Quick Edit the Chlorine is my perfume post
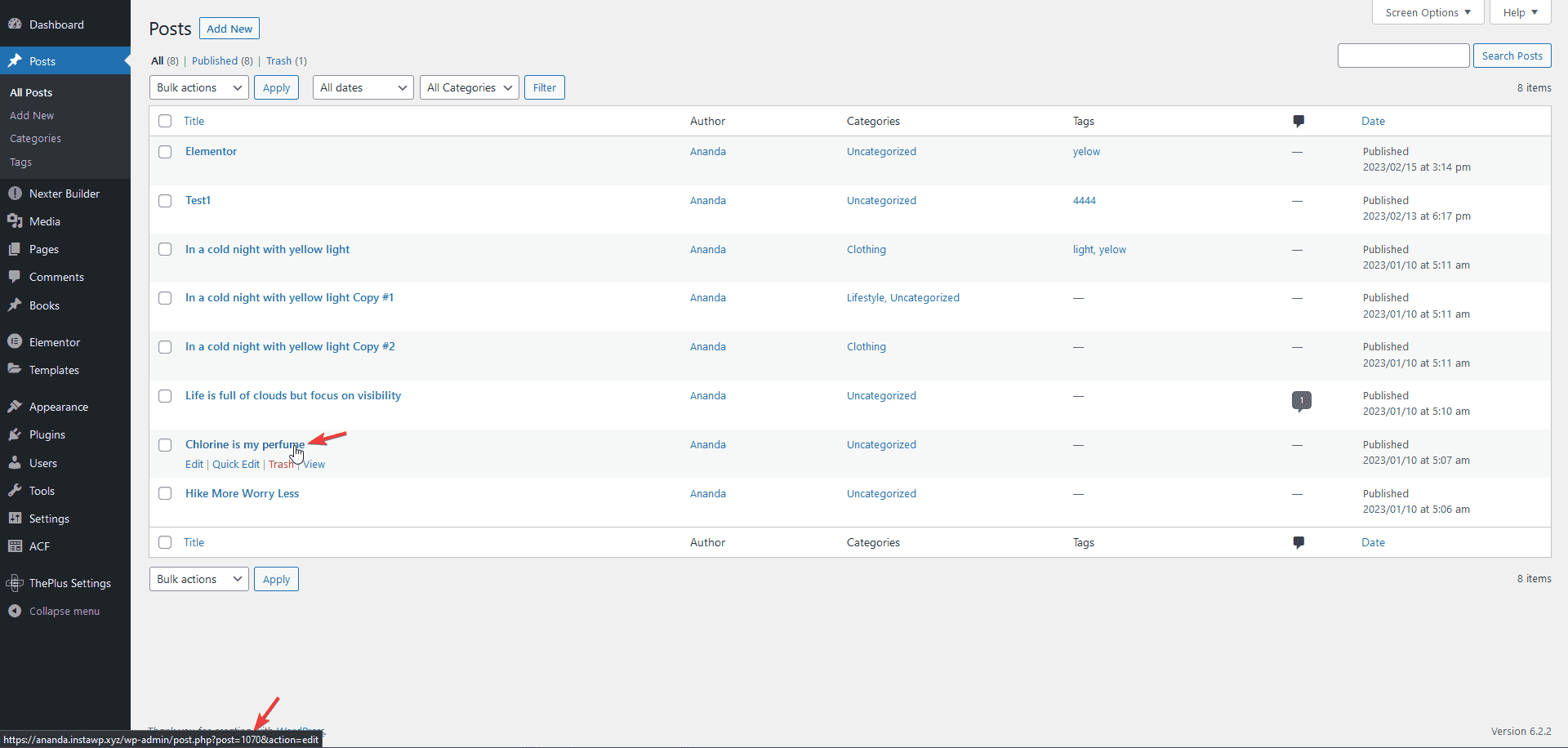The width and height of the screenshot is (1568, 748). 235,464
